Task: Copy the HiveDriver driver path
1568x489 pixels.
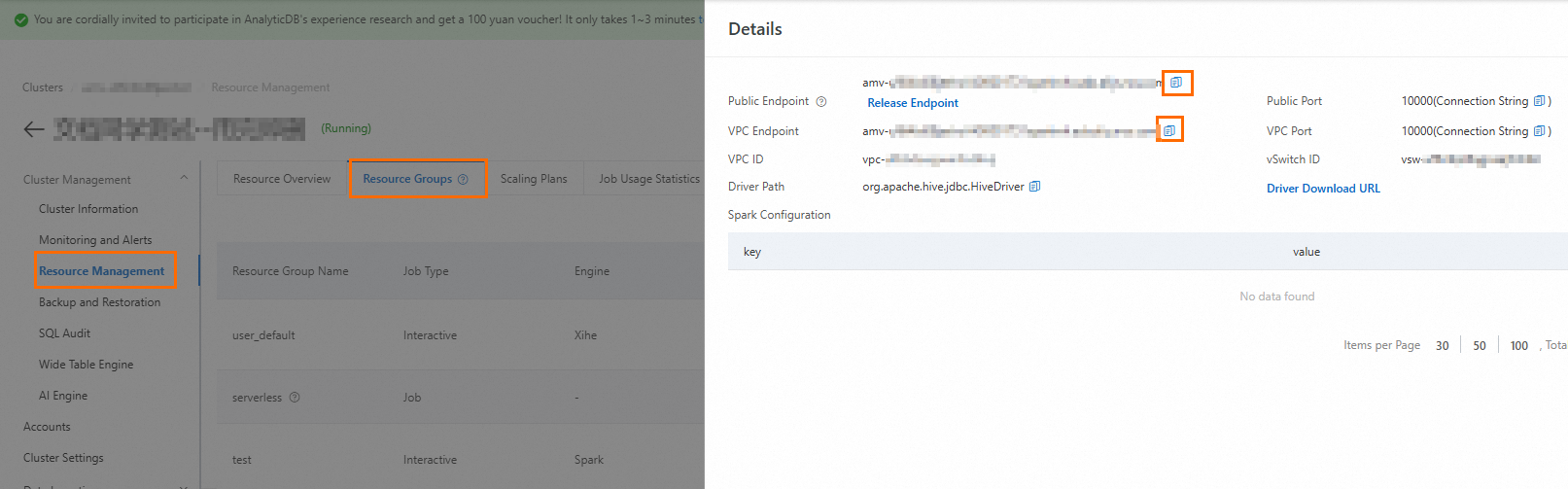Action: (x=1034, y=187)
